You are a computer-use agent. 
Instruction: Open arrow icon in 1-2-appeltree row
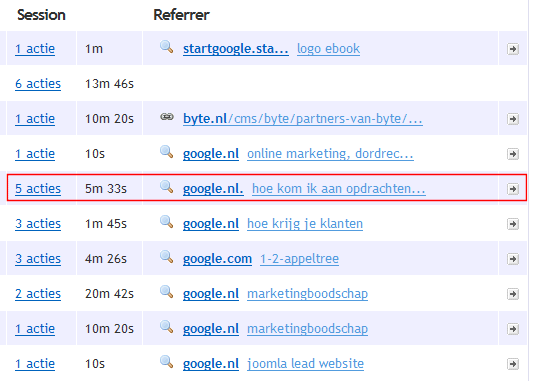coord(513,259)
